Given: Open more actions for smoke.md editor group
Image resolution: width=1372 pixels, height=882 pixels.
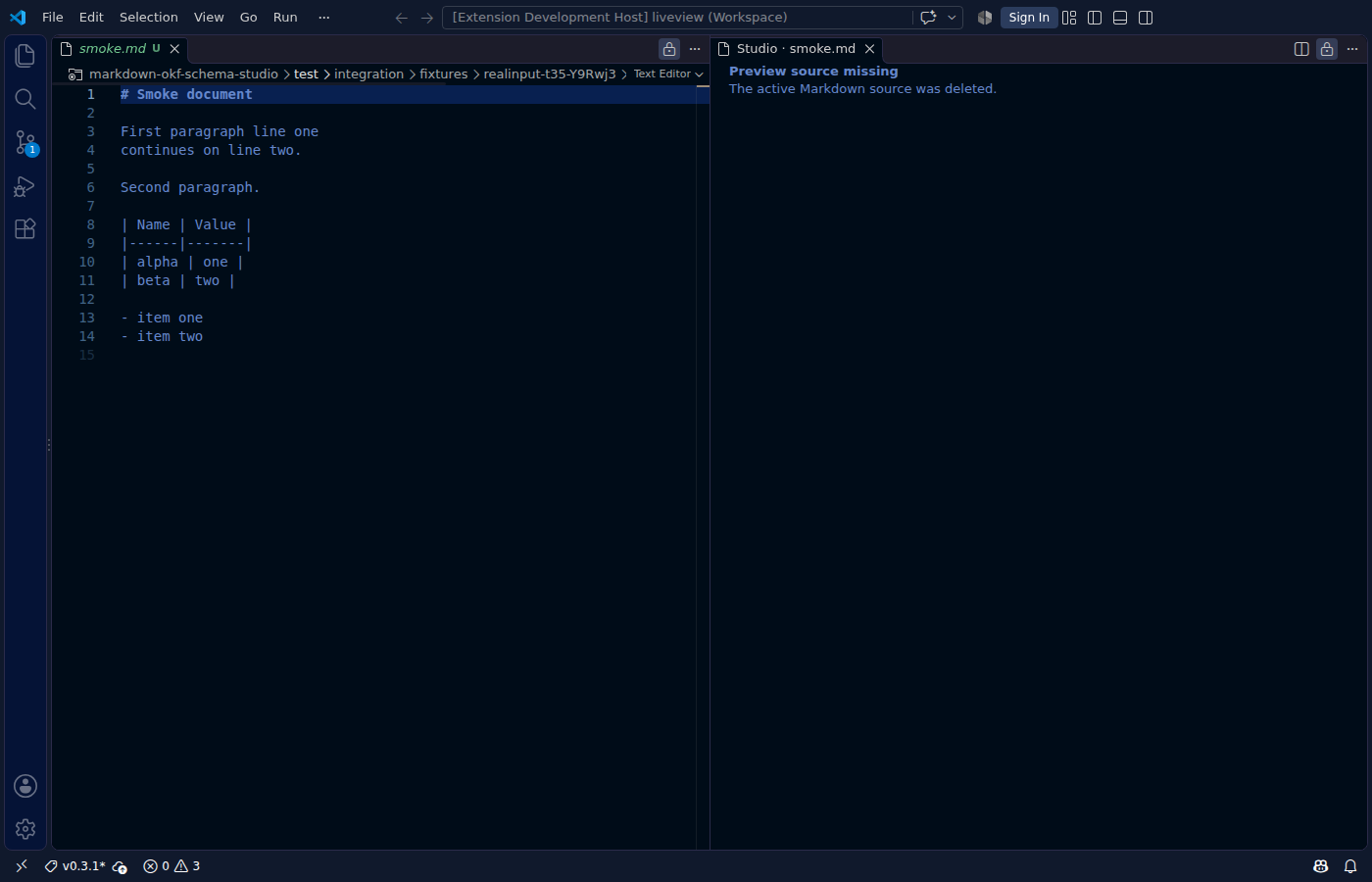Looking at the screenshot, I should [695, 49].
